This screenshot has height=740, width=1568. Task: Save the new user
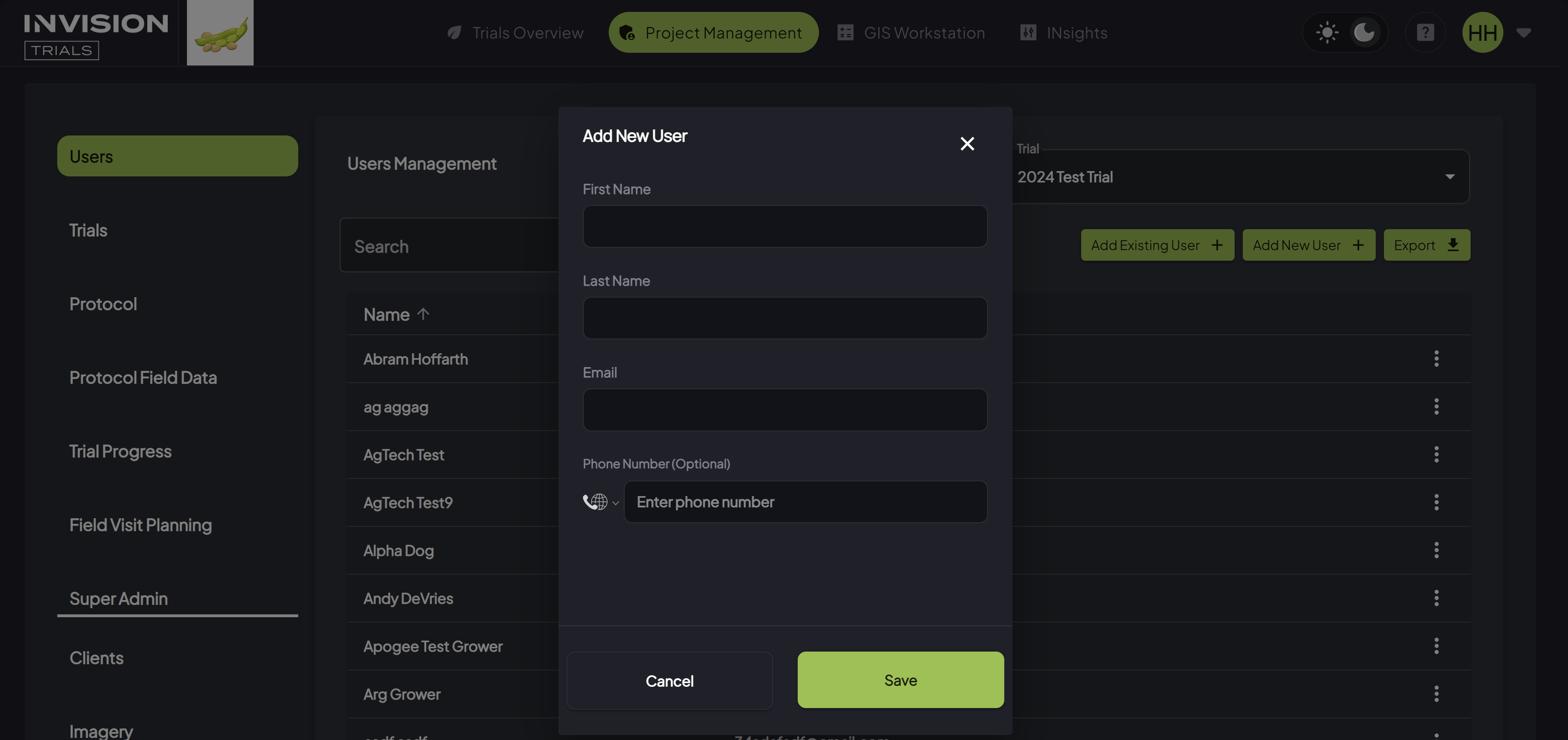tap(900, 680)
